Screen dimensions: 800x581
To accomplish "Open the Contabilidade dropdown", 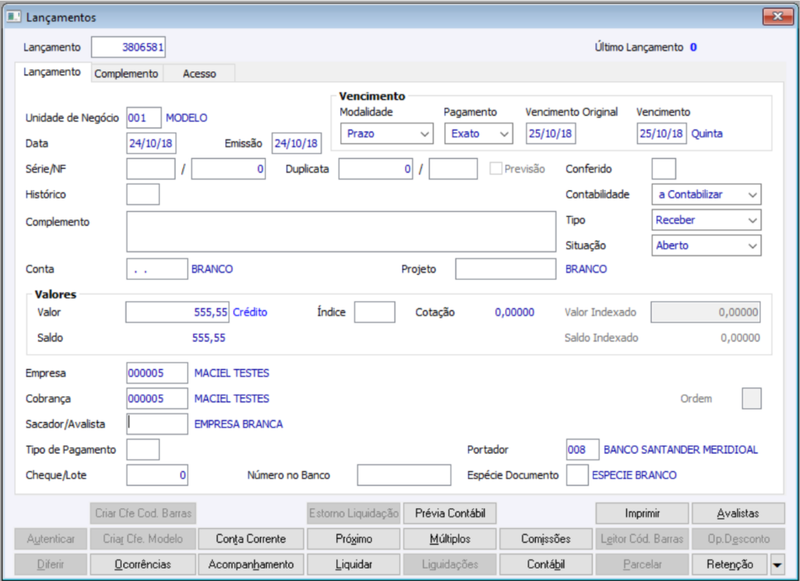I will point(706,194).
